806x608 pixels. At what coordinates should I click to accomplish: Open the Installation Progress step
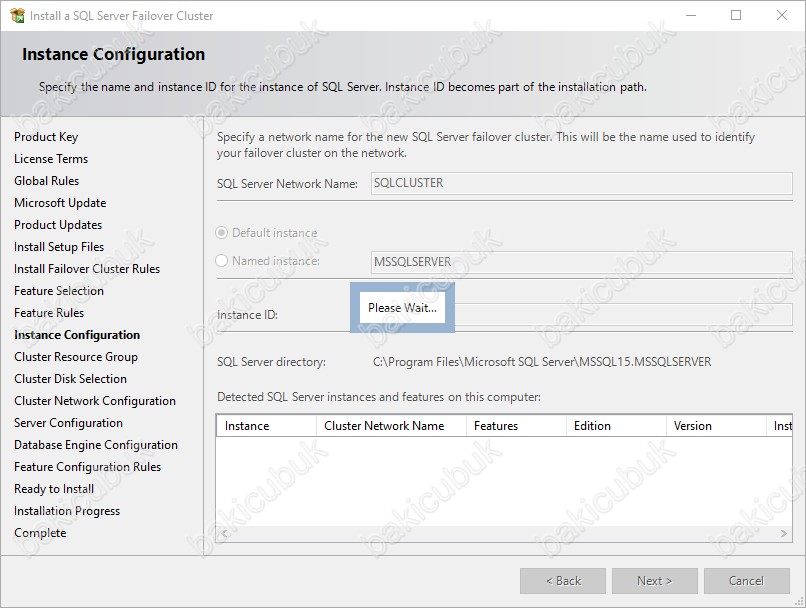[x=67, y=511]
